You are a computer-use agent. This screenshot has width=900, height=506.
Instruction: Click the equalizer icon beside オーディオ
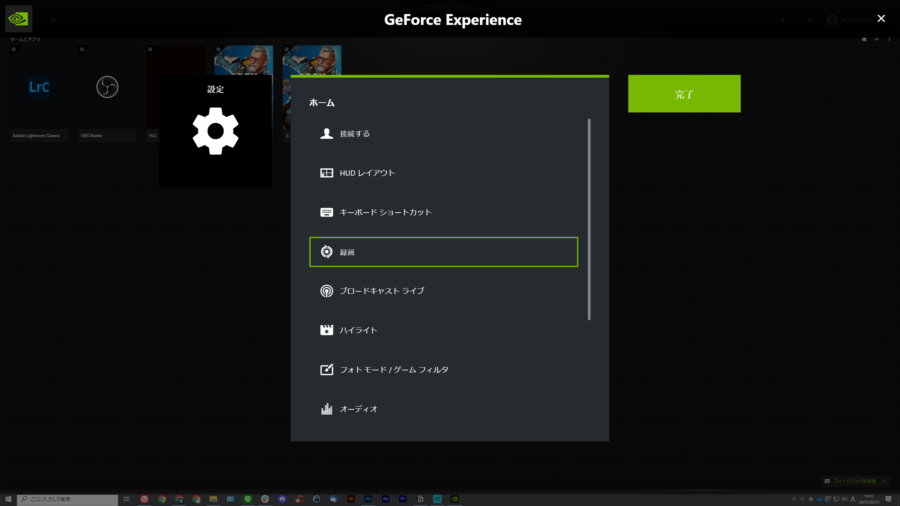click(326, 408)
